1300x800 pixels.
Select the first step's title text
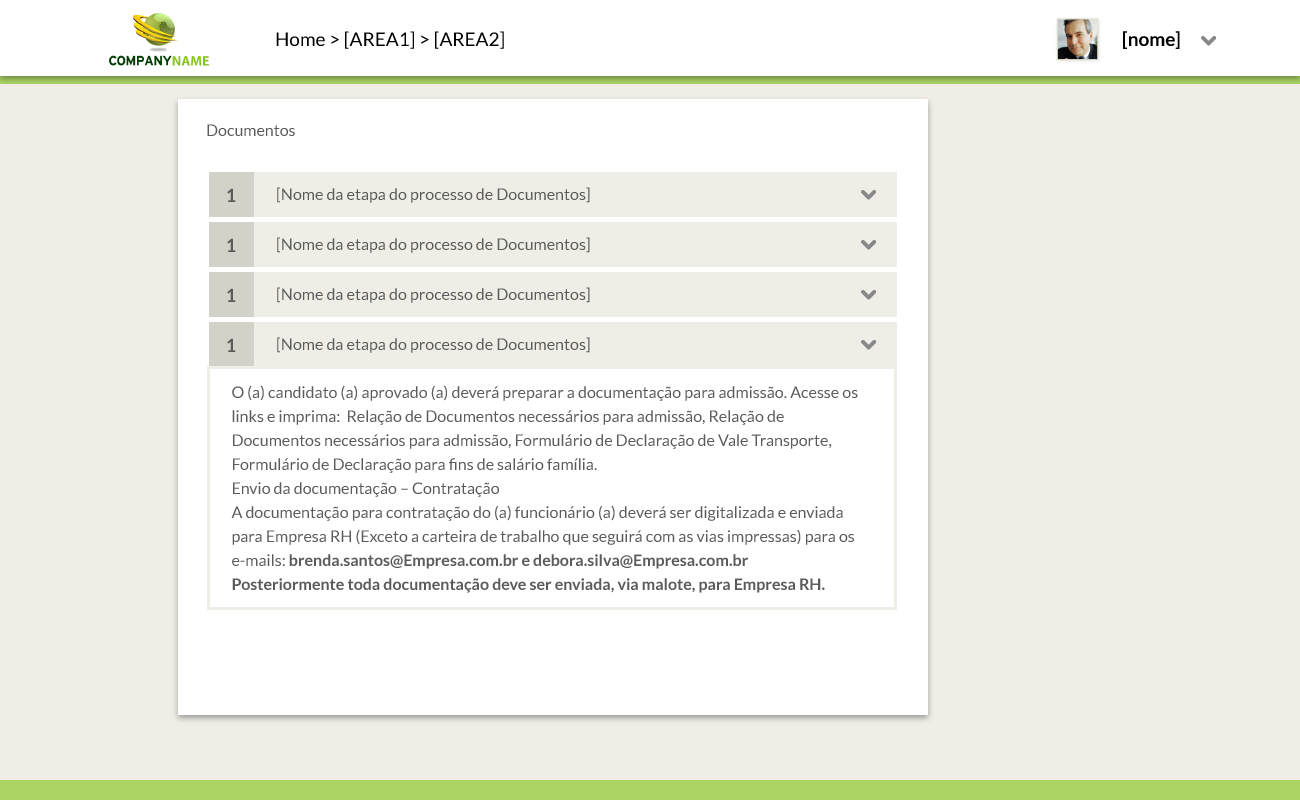433,194
